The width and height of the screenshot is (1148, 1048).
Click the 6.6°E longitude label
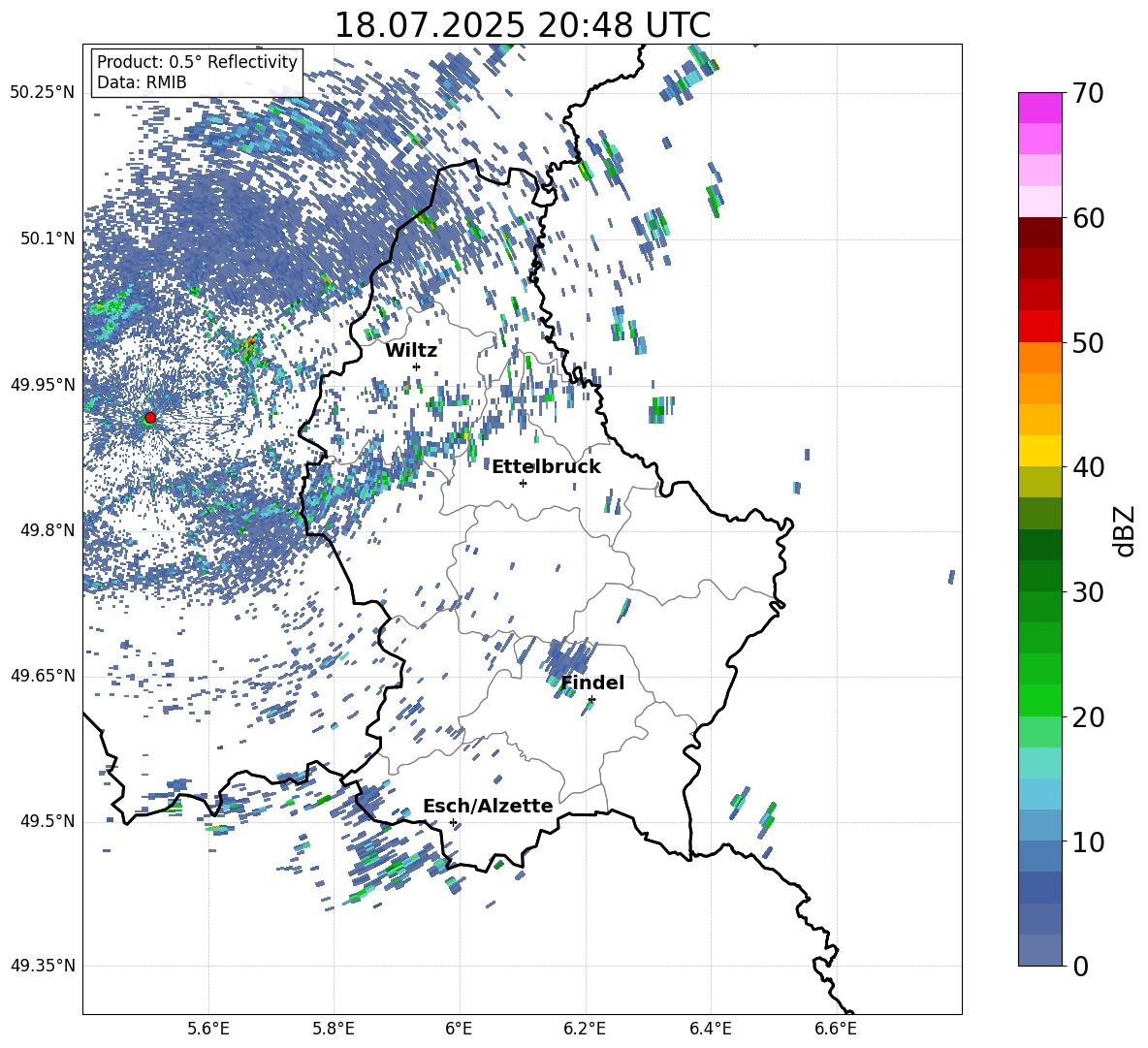[x=836, y=1029]
